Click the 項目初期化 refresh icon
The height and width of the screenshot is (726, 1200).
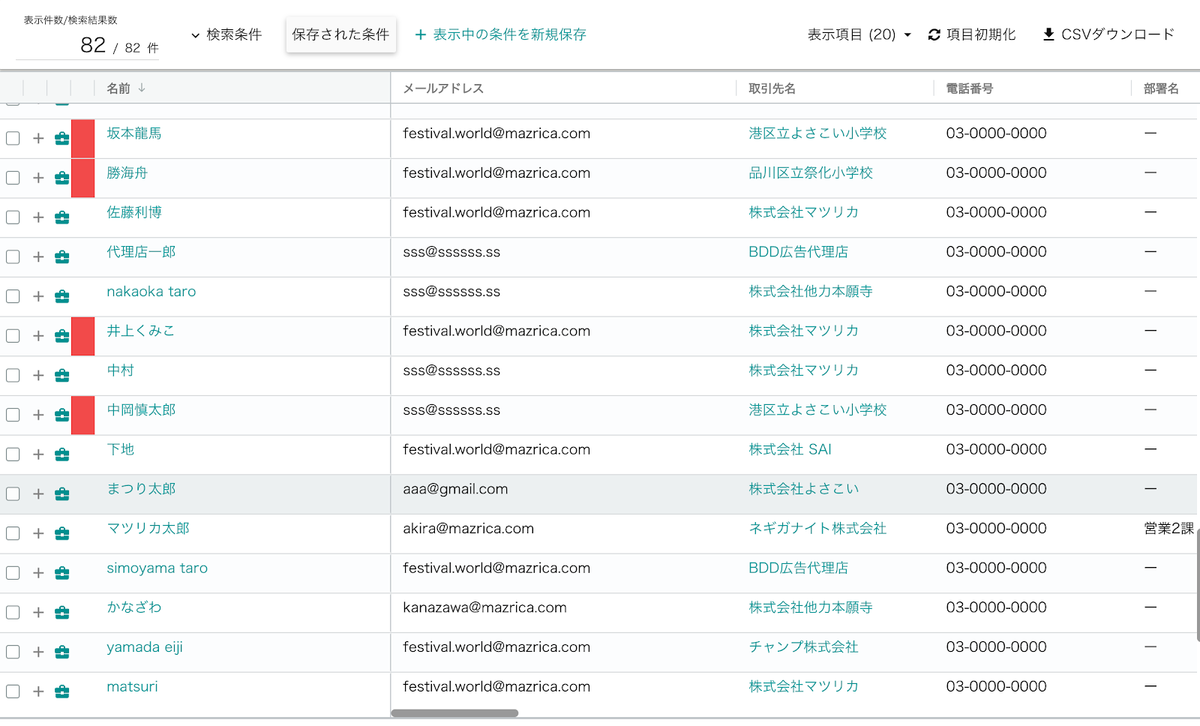pyautogui.click(x=934, y=35)
